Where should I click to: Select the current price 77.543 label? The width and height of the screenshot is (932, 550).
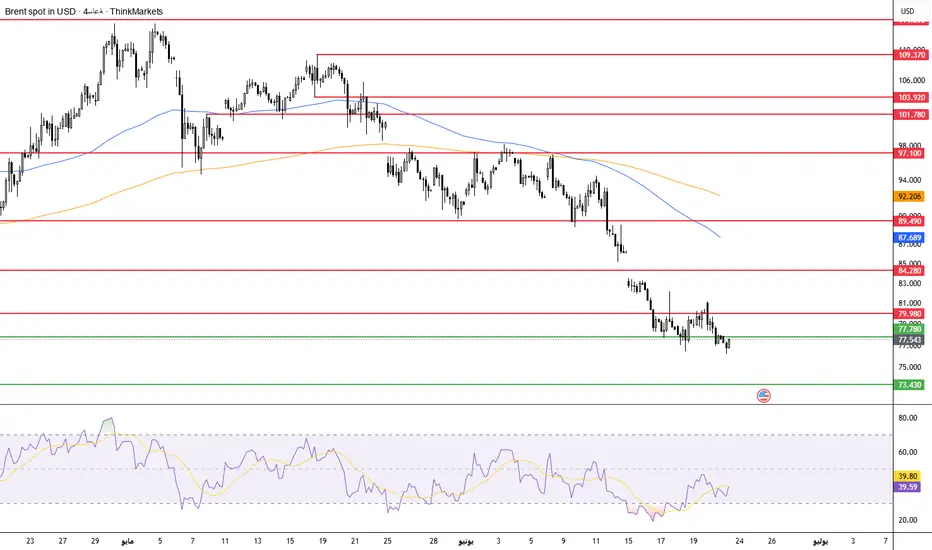(909, 340)
